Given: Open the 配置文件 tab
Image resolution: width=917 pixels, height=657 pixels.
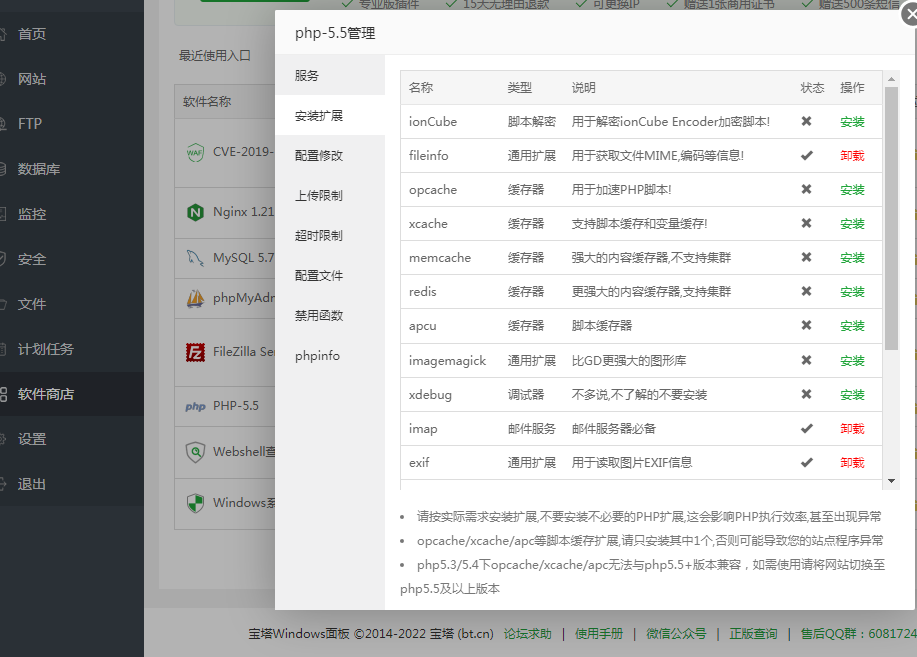Looking at the screenshot, I should tap(330, 275).
